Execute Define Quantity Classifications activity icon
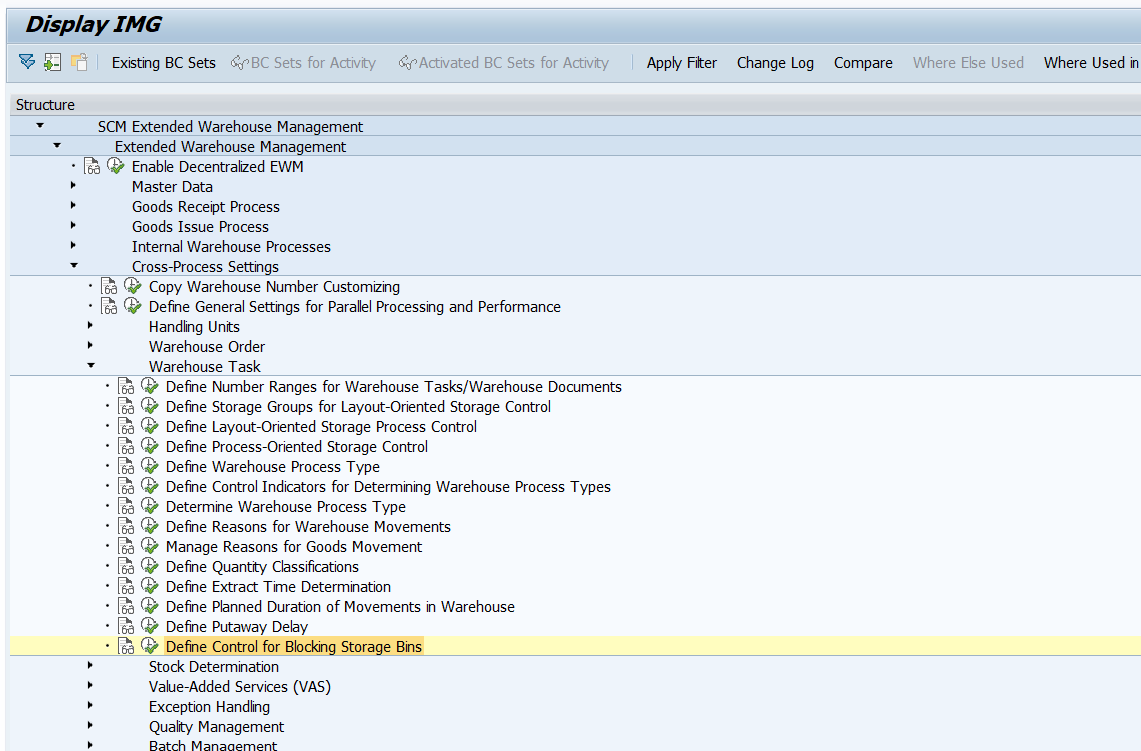 click(x=149, y=566)
